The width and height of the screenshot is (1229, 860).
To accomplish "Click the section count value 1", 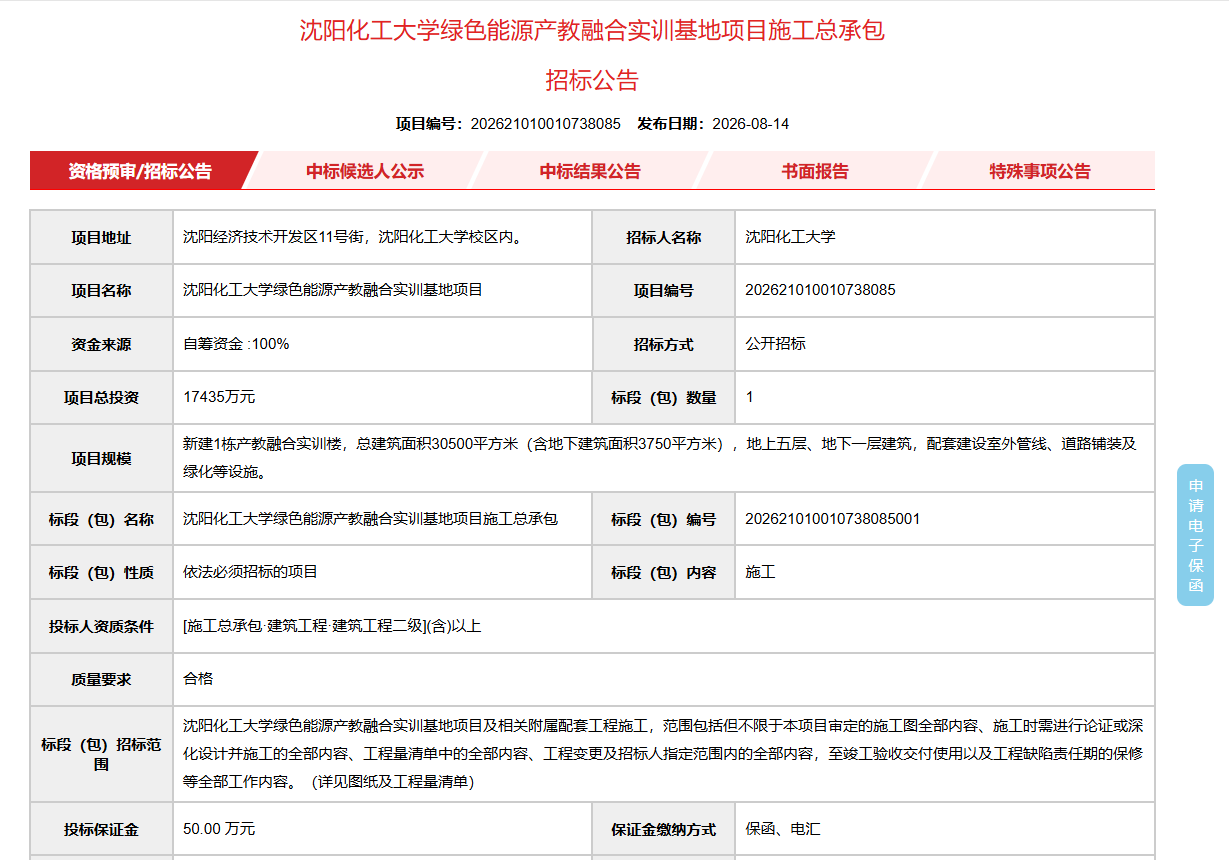I will coord(750,397).
